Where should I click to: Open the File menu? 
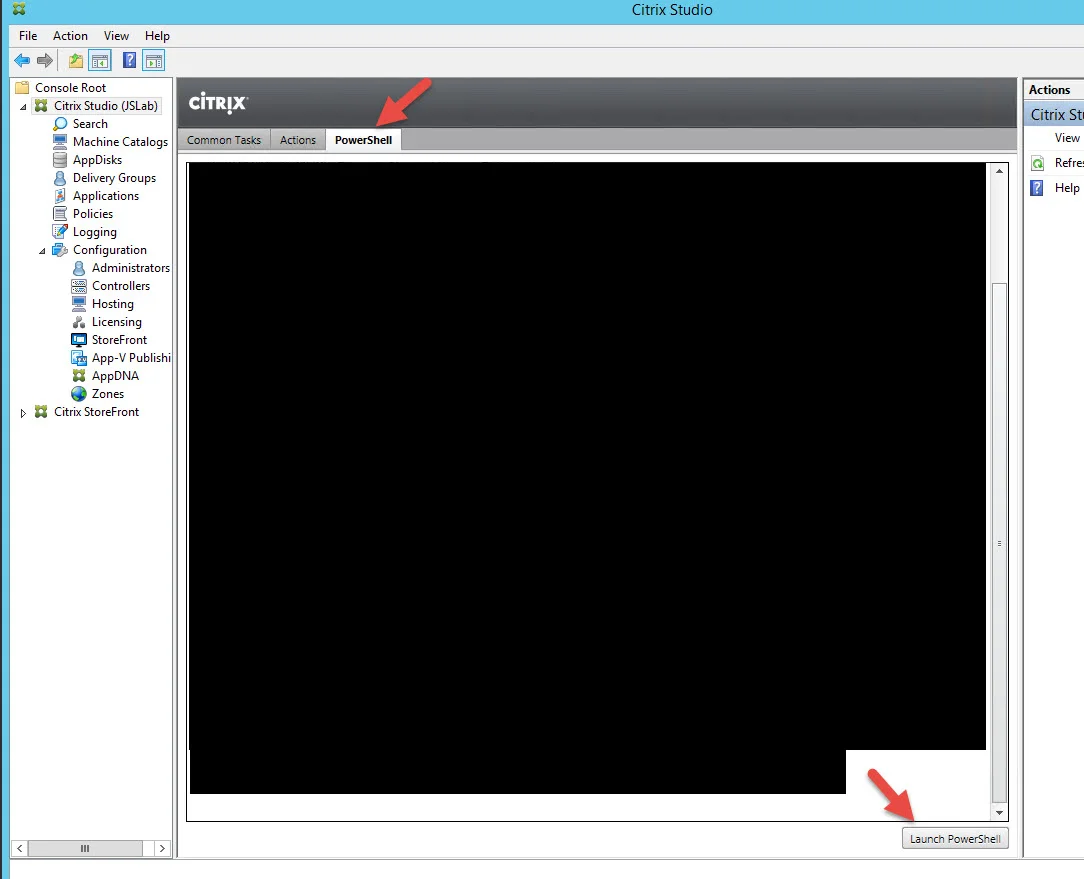click(28, 36)
